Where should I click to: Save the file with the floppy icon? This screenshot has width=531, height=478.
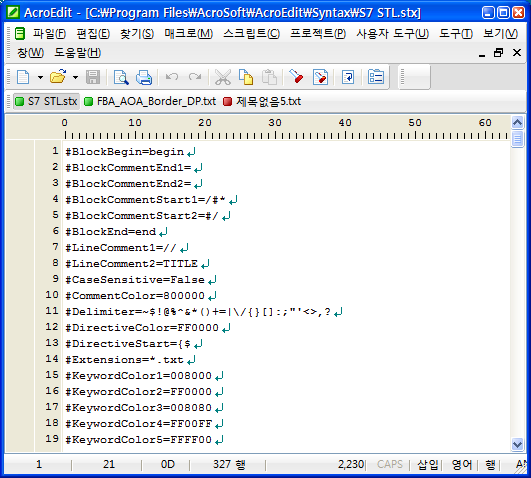point(92,77)
